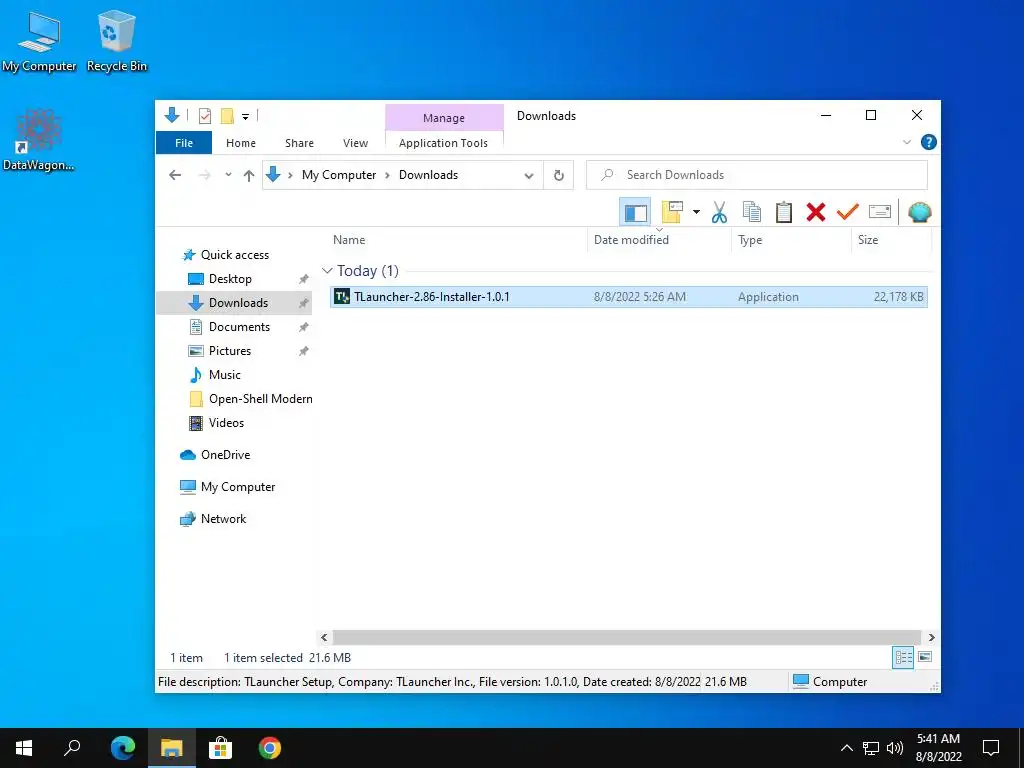Open the Open-Shell Modern folder
Image resolution: width=1024 pixels, height=768 pixels.
coord(260,399)
